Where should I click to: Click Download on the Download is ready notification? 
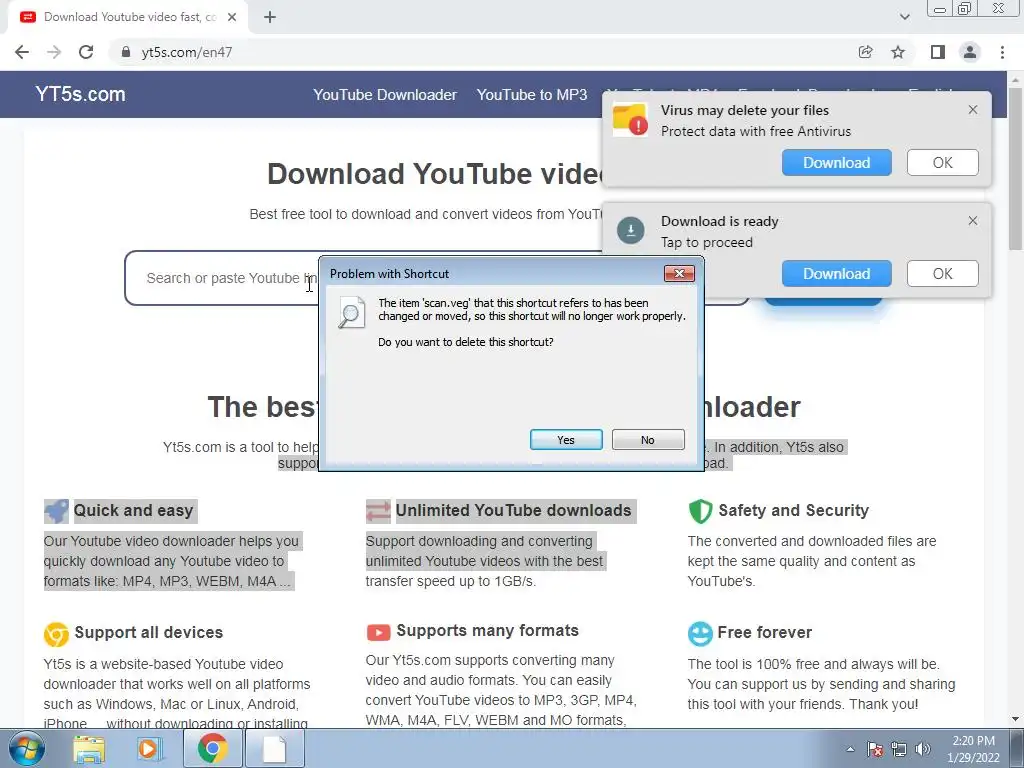click(x=837, y=274)
